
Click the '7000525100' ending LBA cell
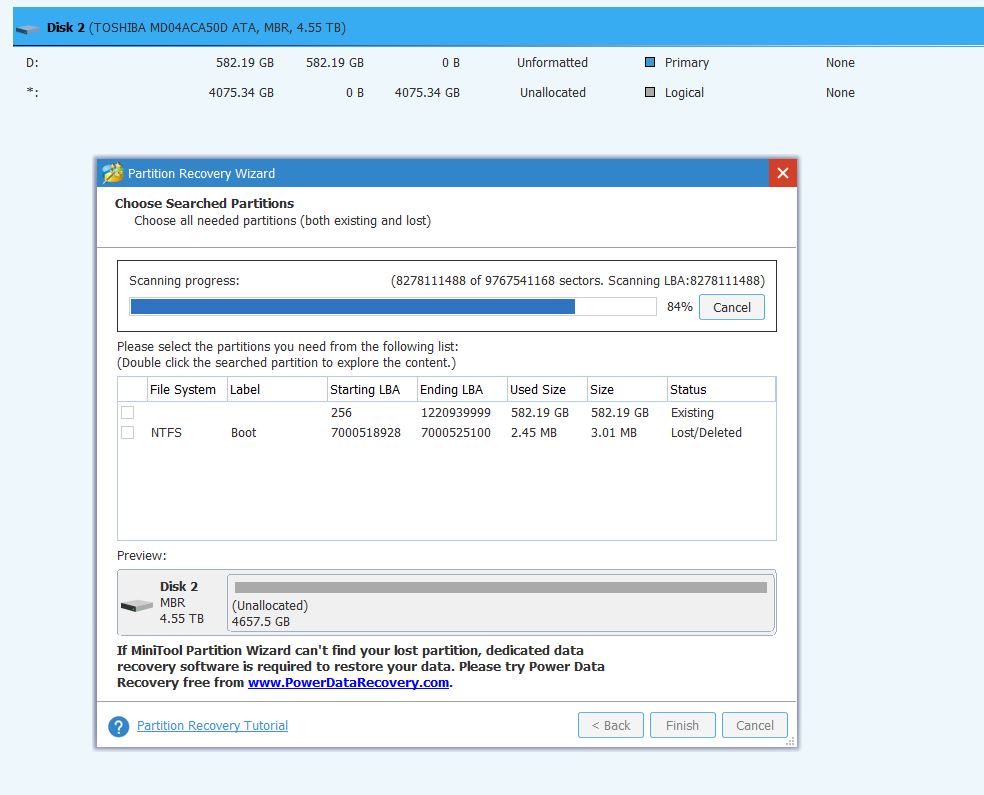pos(456,432)
